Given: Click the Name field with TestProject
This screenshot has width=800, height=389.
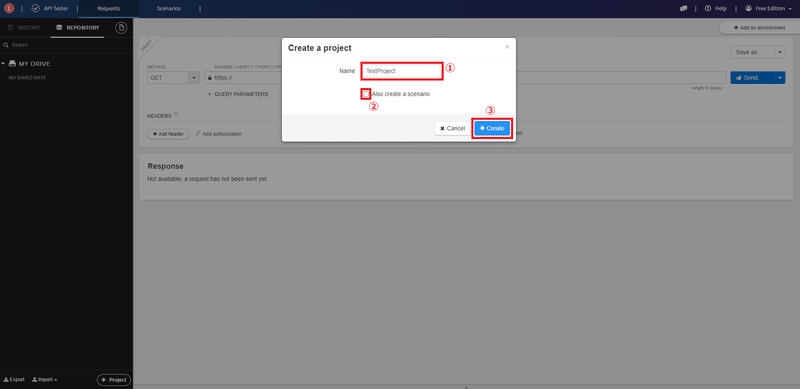Looking at the screenshot, I should pos(402,71).
